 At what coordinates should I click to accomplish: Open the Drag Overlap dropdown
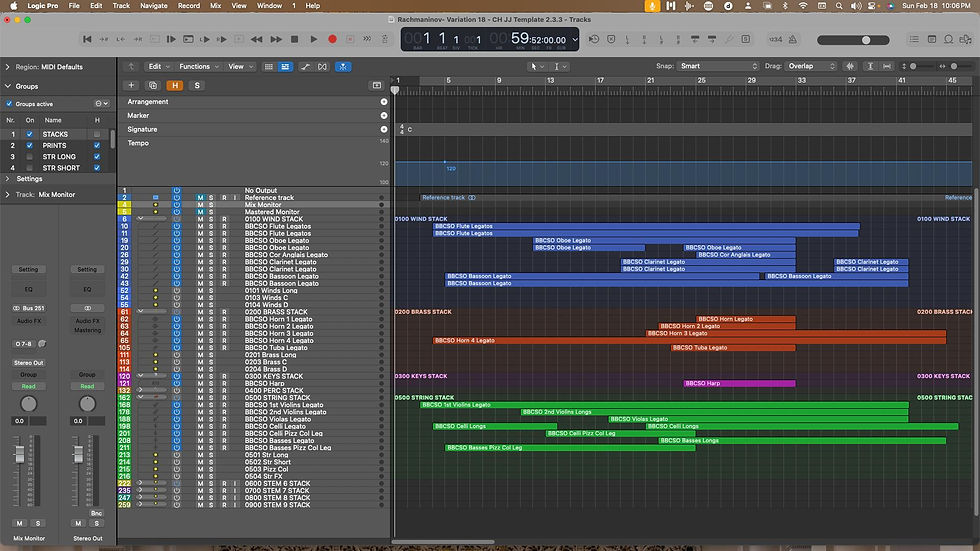coord(811,66)
